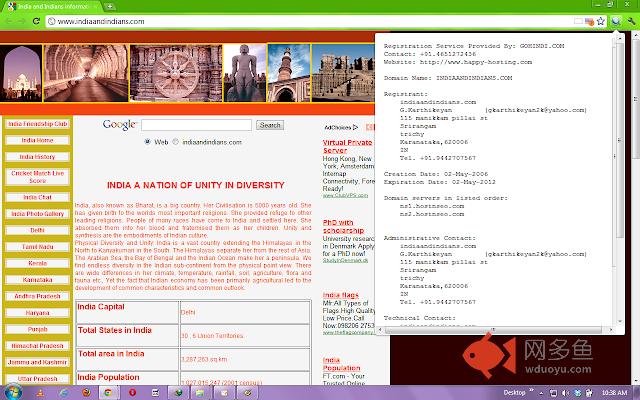Open Cricket Match Live Score link
640x400 pixels.
point(38,177)
